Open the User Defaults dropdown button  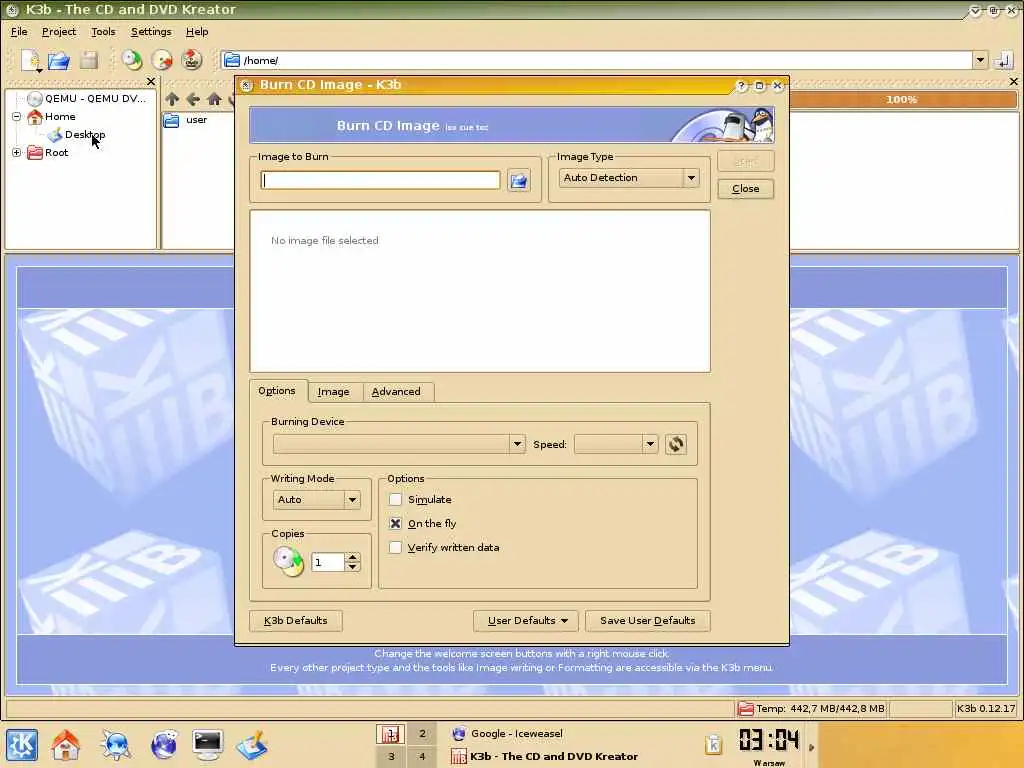tap(526, 620)
